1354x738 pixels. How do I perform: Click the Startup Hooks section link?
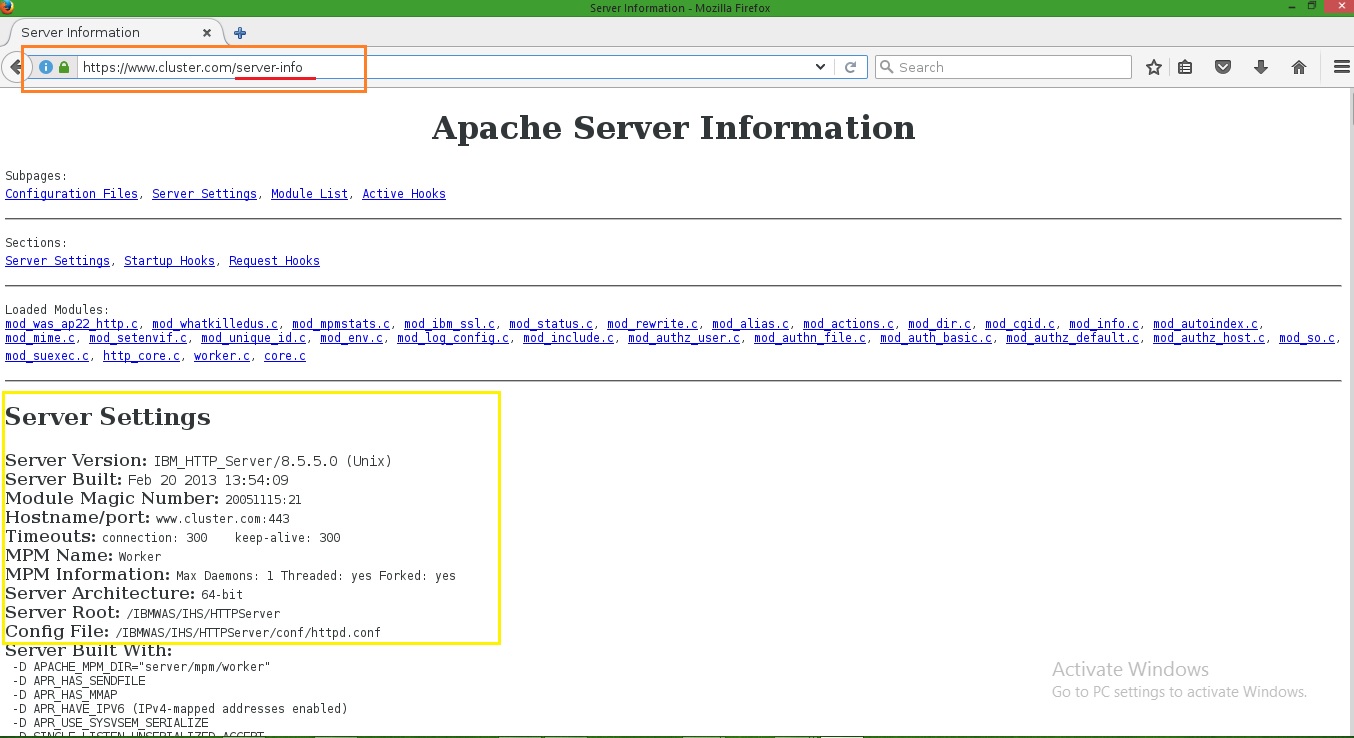click(x=169, y=260)
